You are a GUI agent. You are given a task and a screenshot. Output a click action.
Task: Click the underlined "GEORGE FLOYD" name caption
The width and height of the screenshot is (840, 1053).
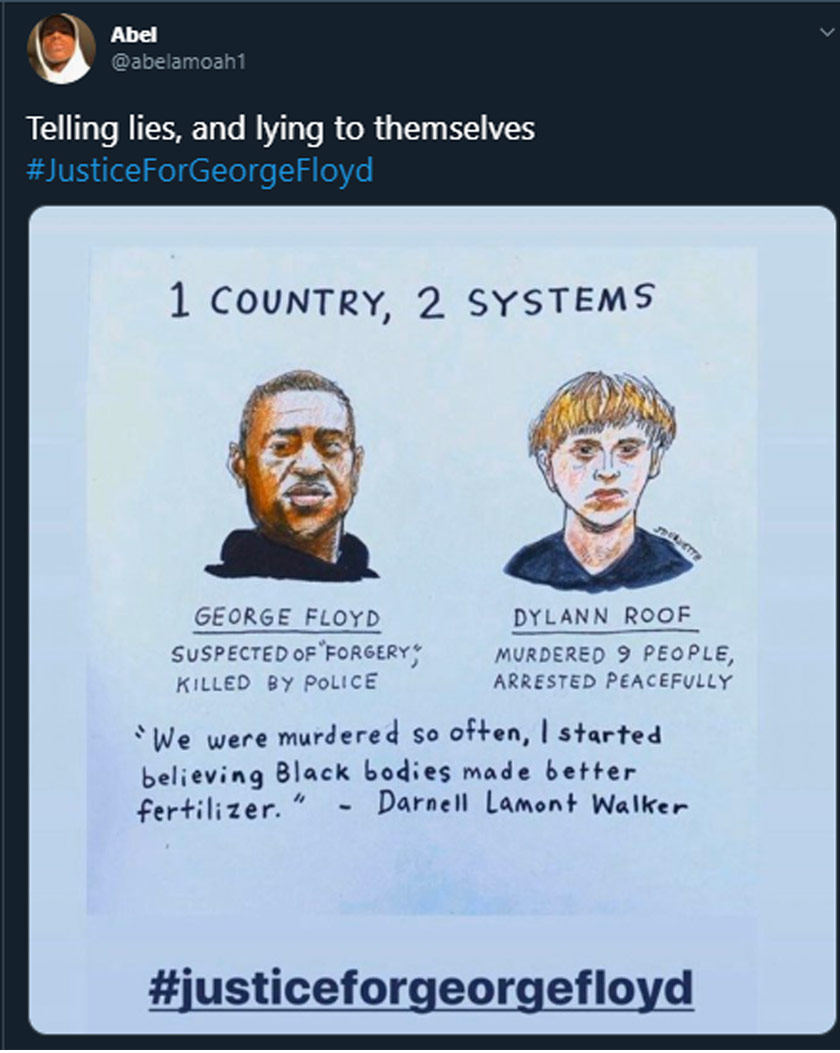pyautogui.click(x=286, y=617)
